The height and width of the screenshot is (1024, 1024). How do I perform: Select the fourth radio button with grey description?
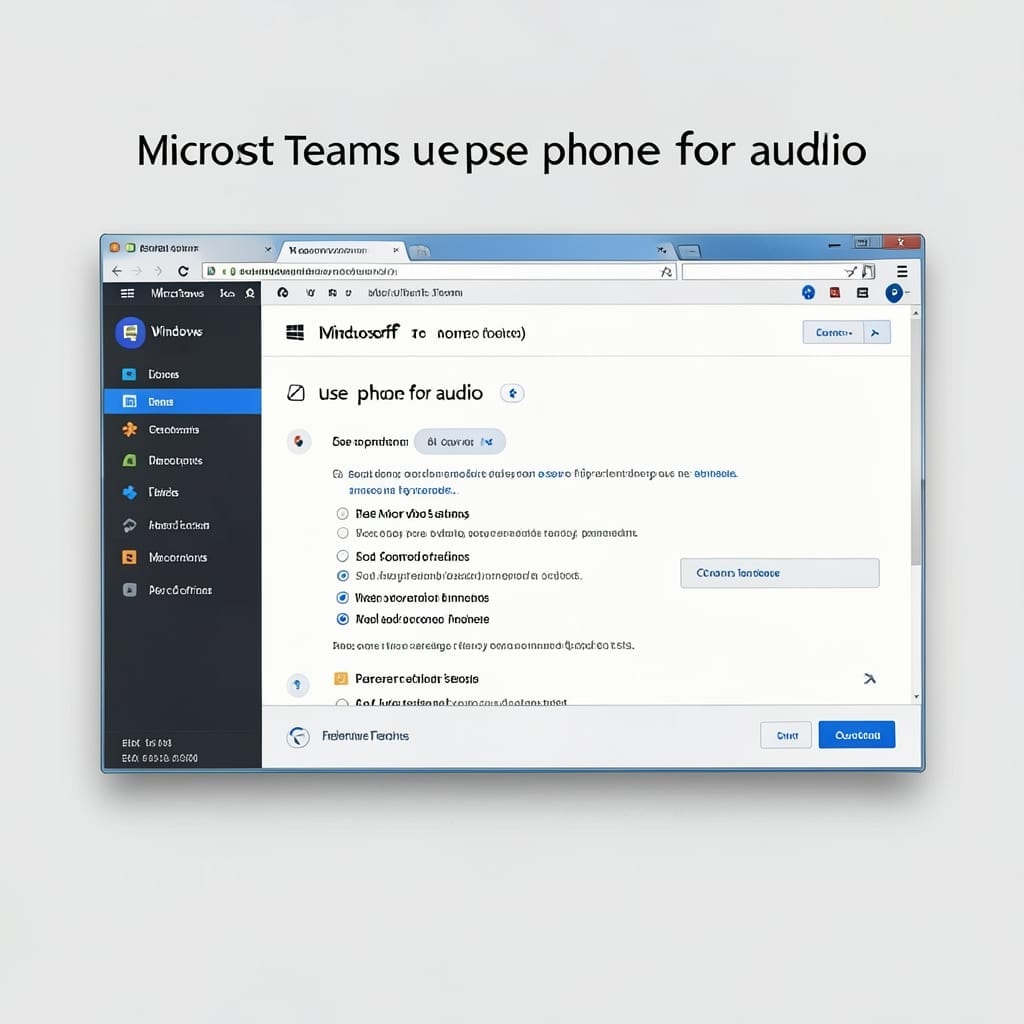tap(342, 576)
